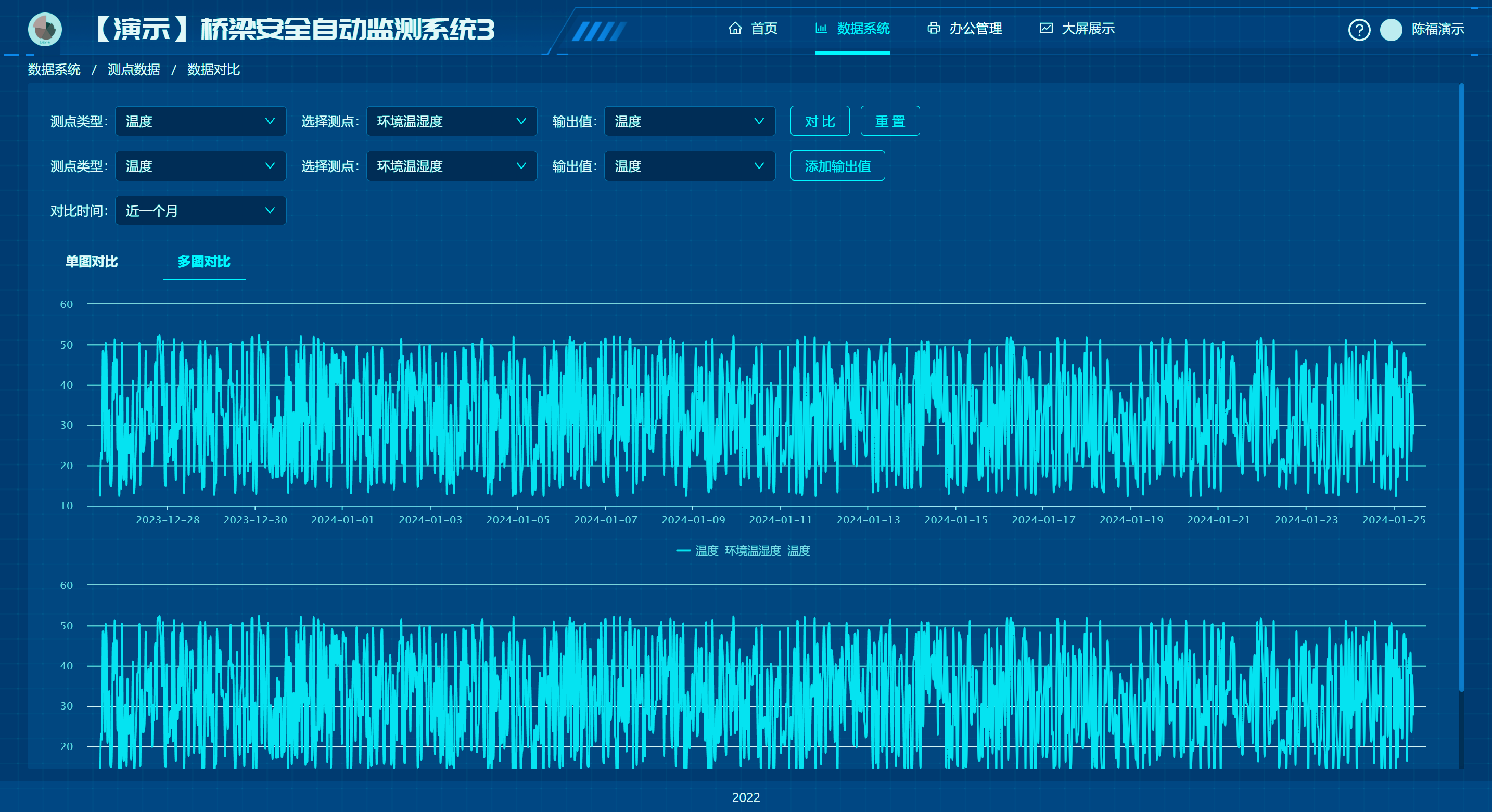Click the home icon beside 首页

pyautogui.click(x=735, y=29)
